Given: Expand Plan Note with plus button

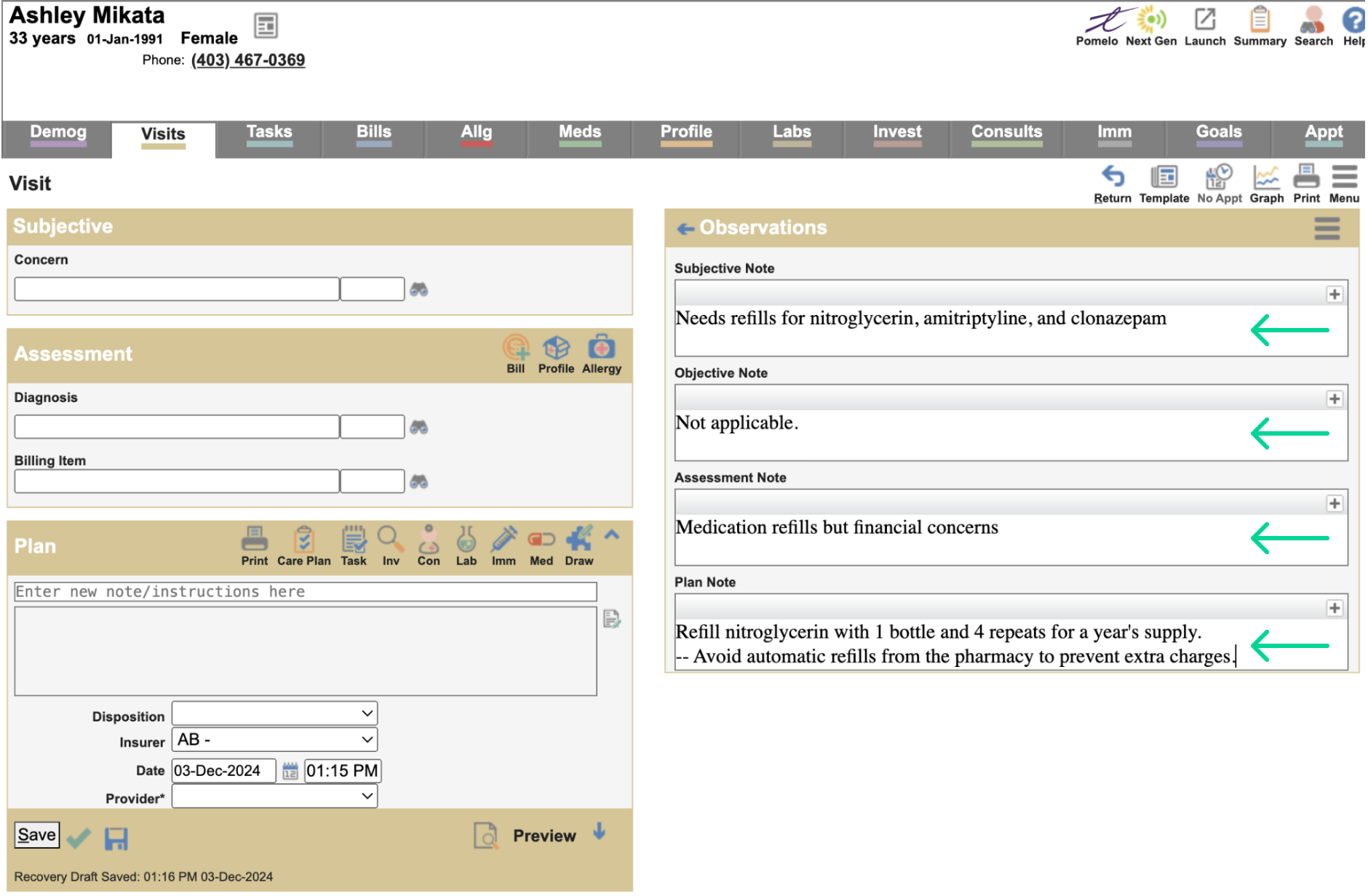Looking at the screenshot, I should coord(1335,609).
